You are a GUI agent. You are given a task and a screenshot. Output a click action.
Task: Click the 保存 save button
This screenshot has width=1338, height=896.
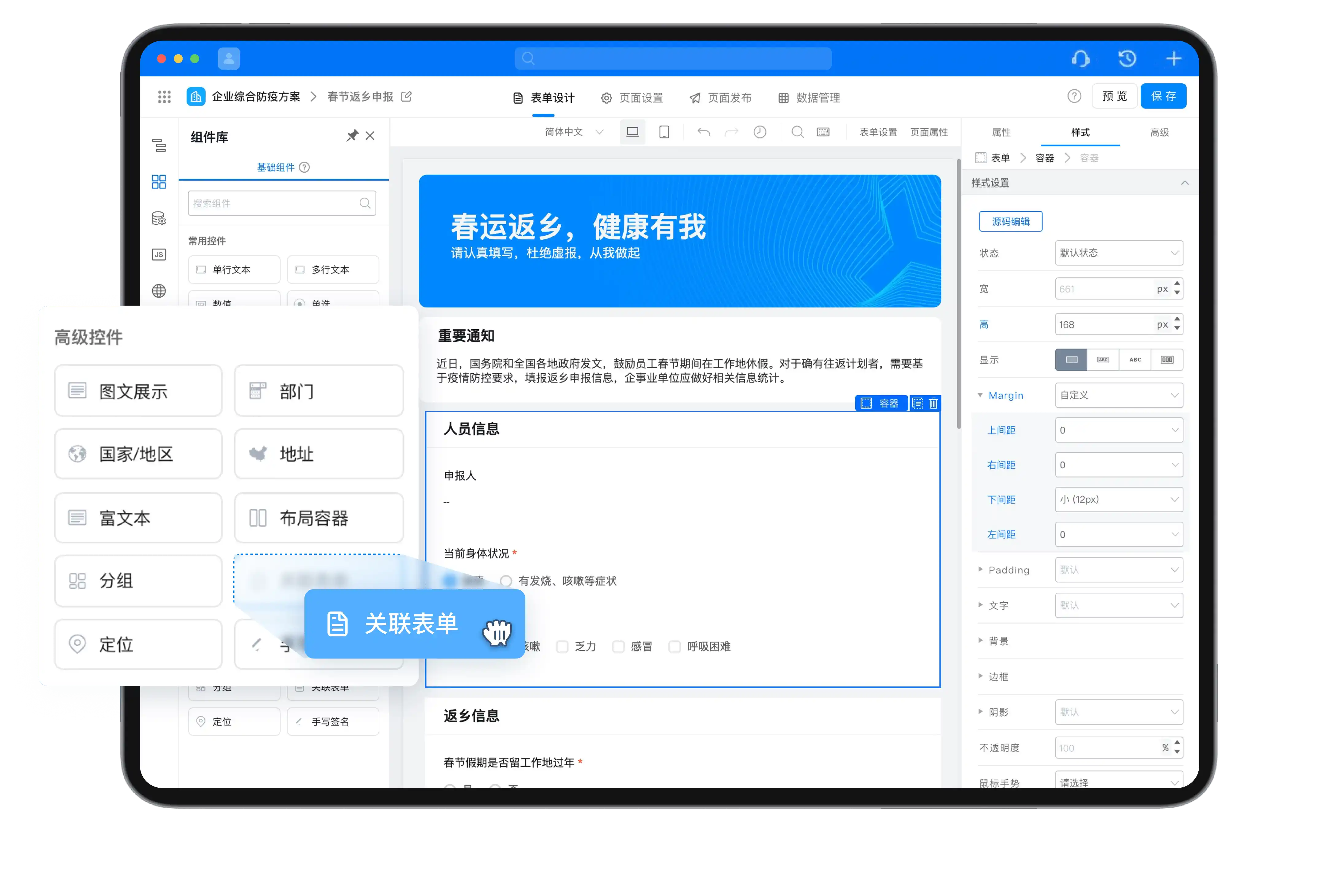(x=1163, y=96)
